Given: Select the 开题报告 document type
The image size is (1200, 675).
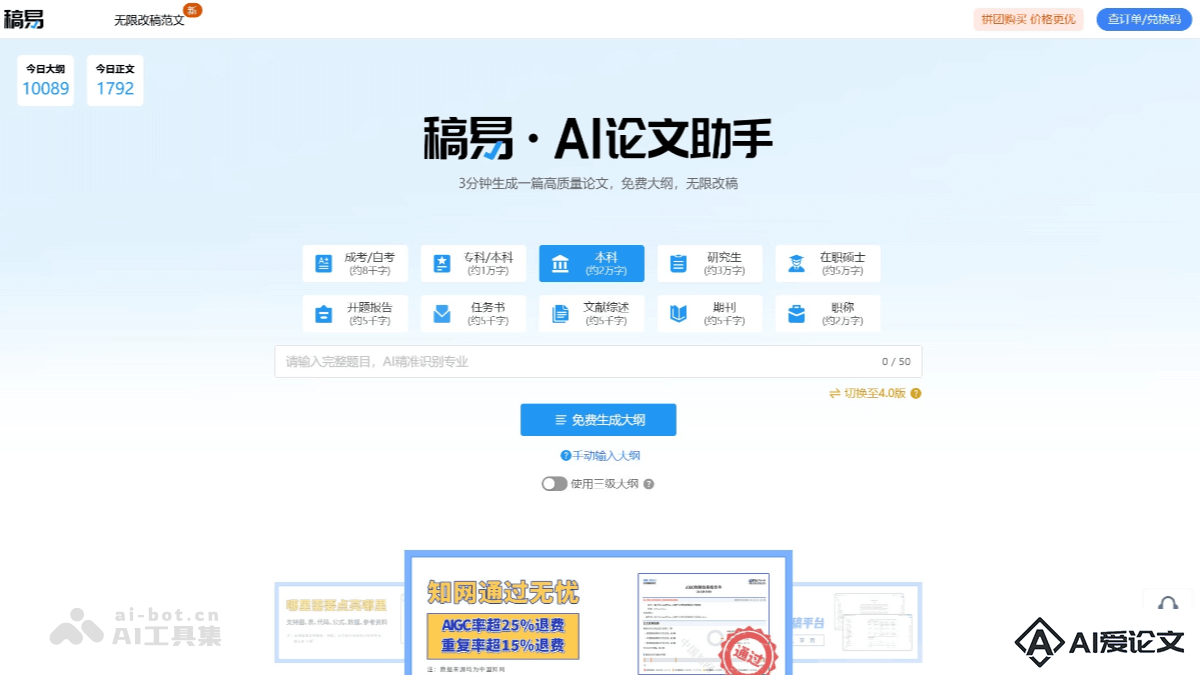Looking at the screenshot, I should click(x=355, y=313).
